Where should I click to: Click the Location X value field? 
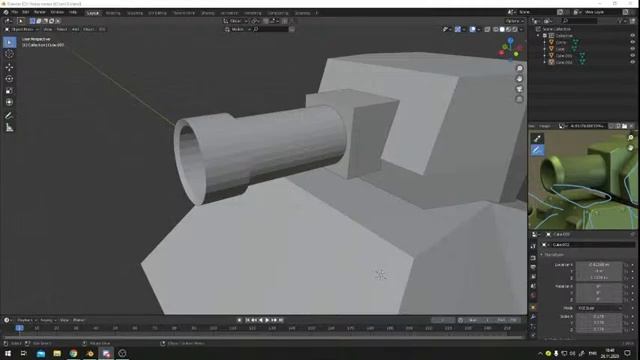click(599, 265)
